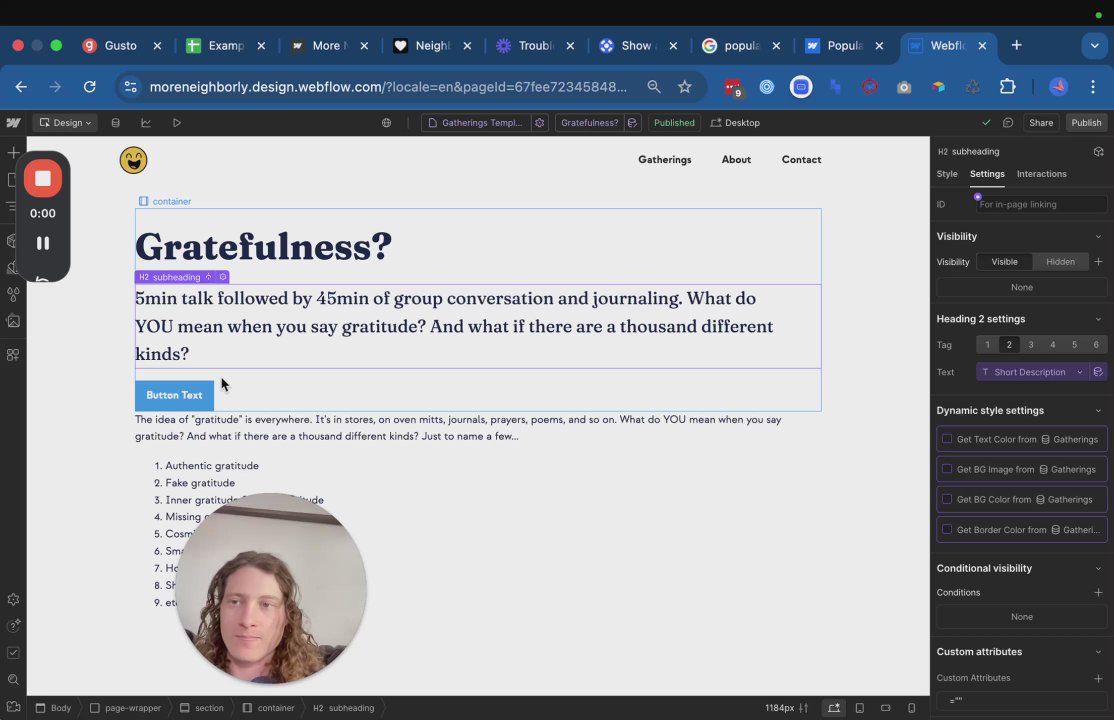Open the comments icon in top bar
Screen dimensions: 1114x720
click(x=1007, y=123)
